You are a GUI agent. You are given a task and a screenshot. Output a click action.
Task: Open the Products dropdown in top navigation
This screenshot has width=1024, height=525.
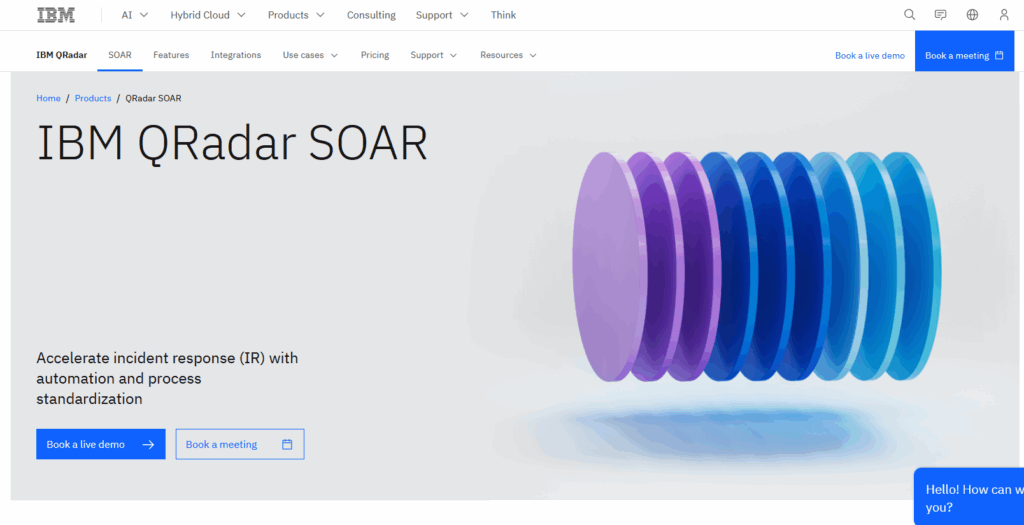296,15
